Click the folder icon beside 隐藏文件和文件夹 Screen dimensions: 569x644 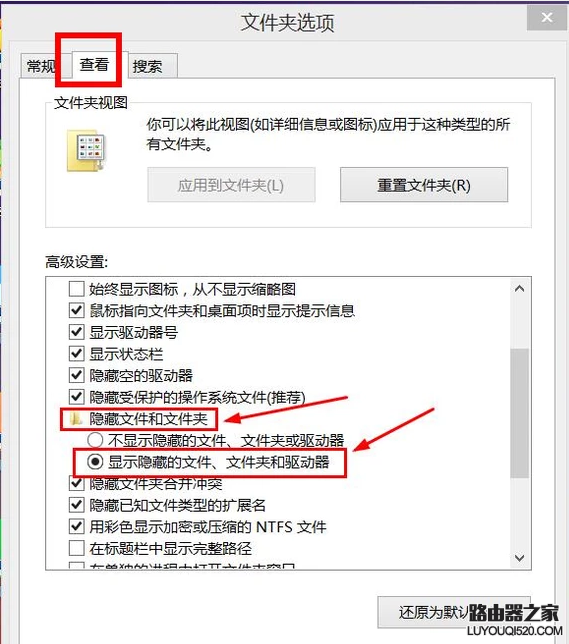click(76, 419)
